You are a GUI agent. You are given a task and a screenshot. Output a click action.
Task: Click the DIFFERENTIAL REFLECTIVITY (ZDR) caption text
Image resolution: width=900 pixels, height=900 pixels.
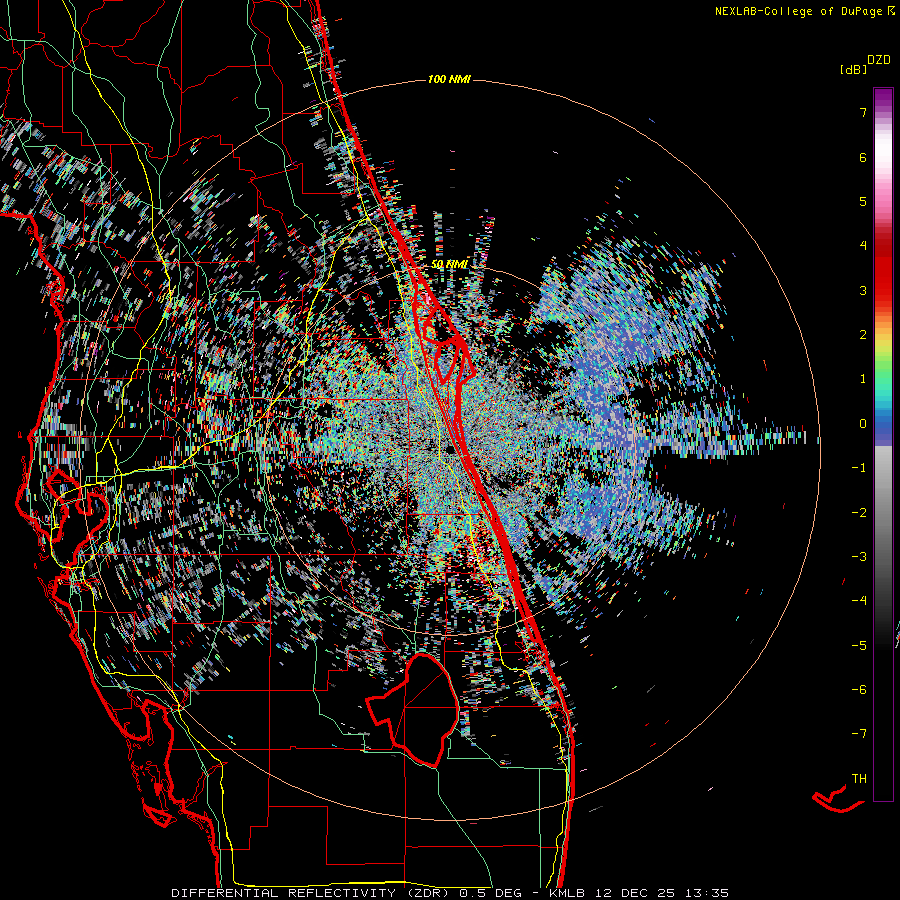(x=312, y=893)
